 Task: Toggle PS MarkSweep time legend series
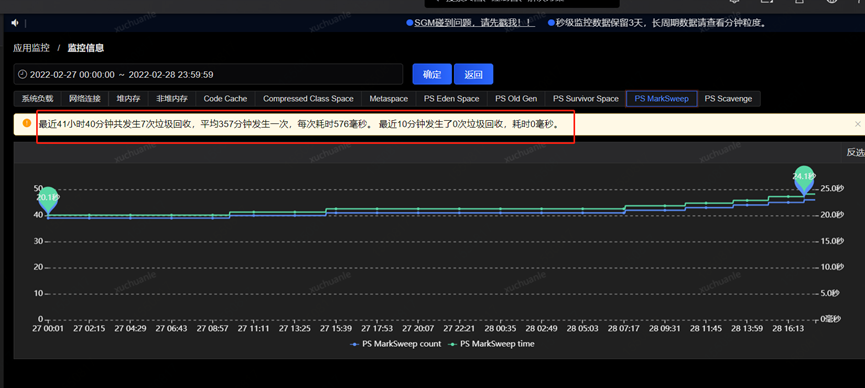pos(492,344)
